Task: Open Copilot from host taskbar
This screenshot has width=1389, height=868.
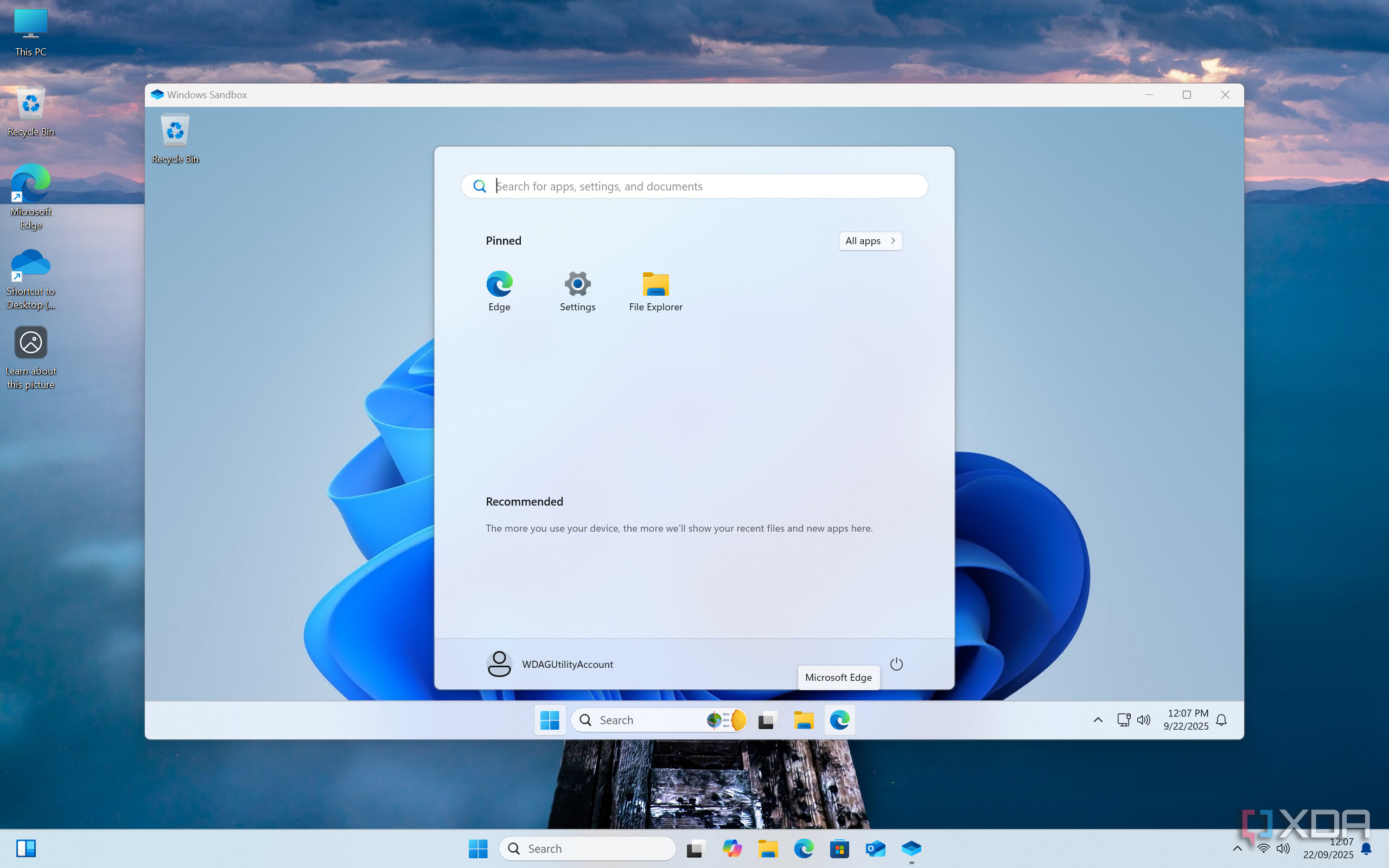Action: click(x=732, y=848)
